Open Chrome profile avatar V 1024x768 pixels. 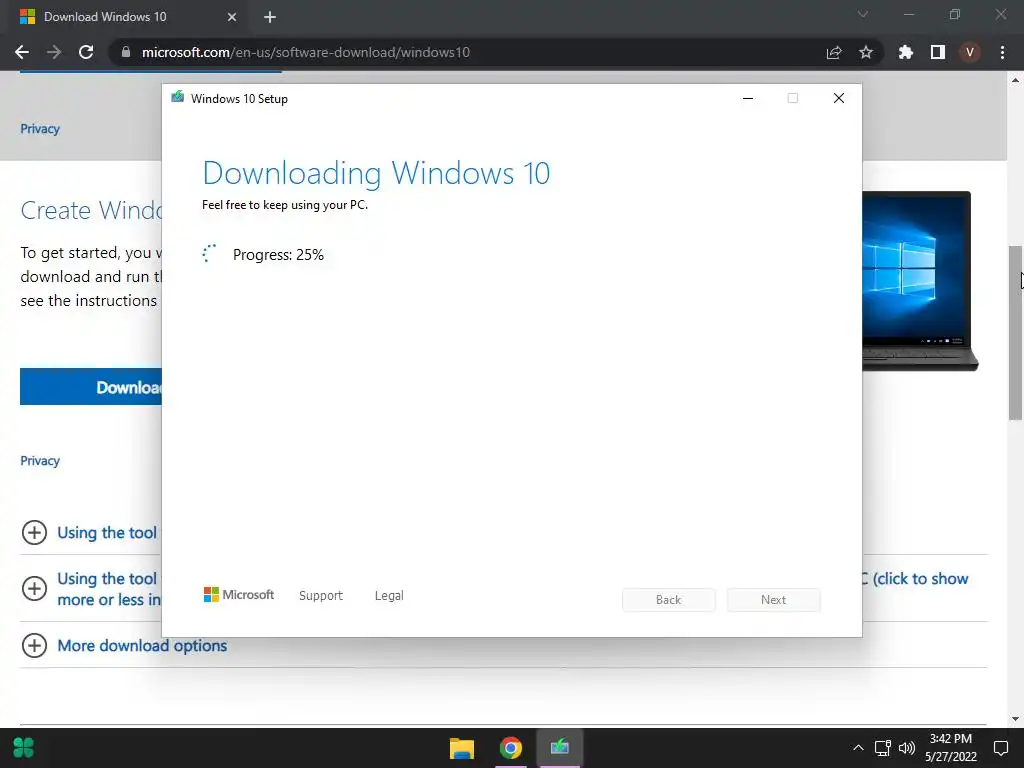click(970, 52)
